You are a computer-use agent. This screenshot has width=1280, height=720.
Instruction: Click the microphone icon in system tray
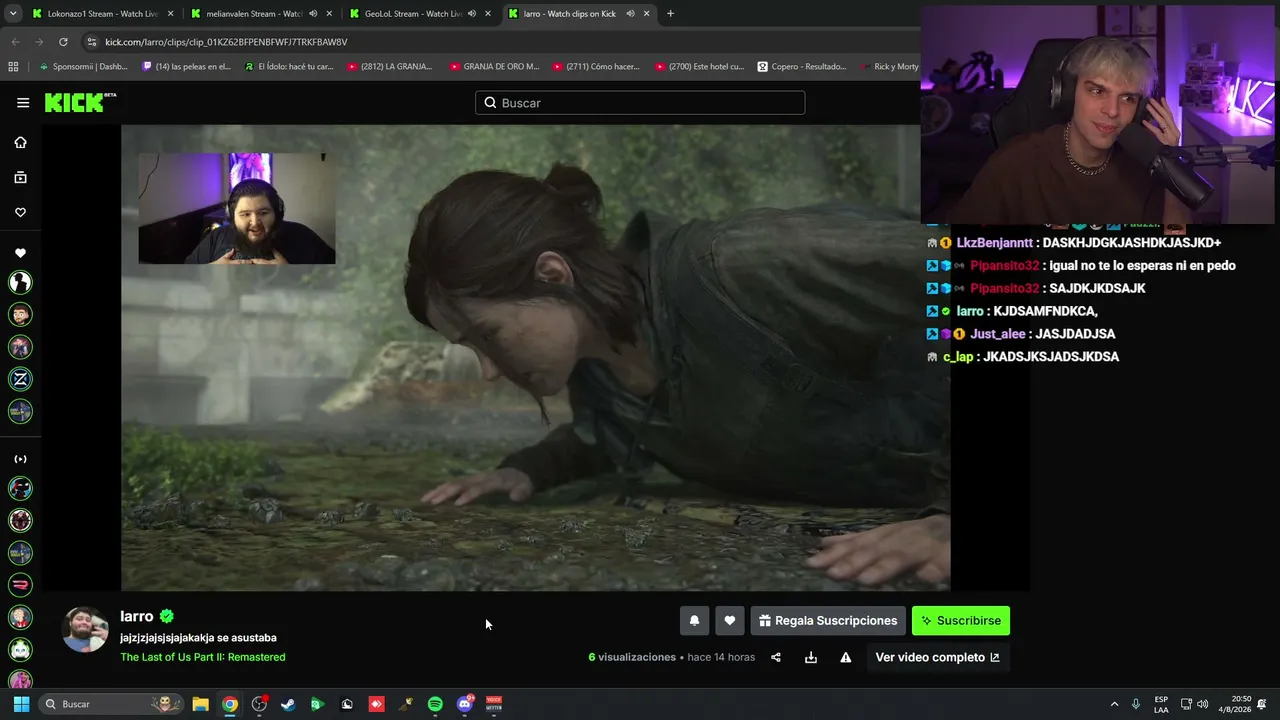pyautogui.click(x=1135, y=704)
